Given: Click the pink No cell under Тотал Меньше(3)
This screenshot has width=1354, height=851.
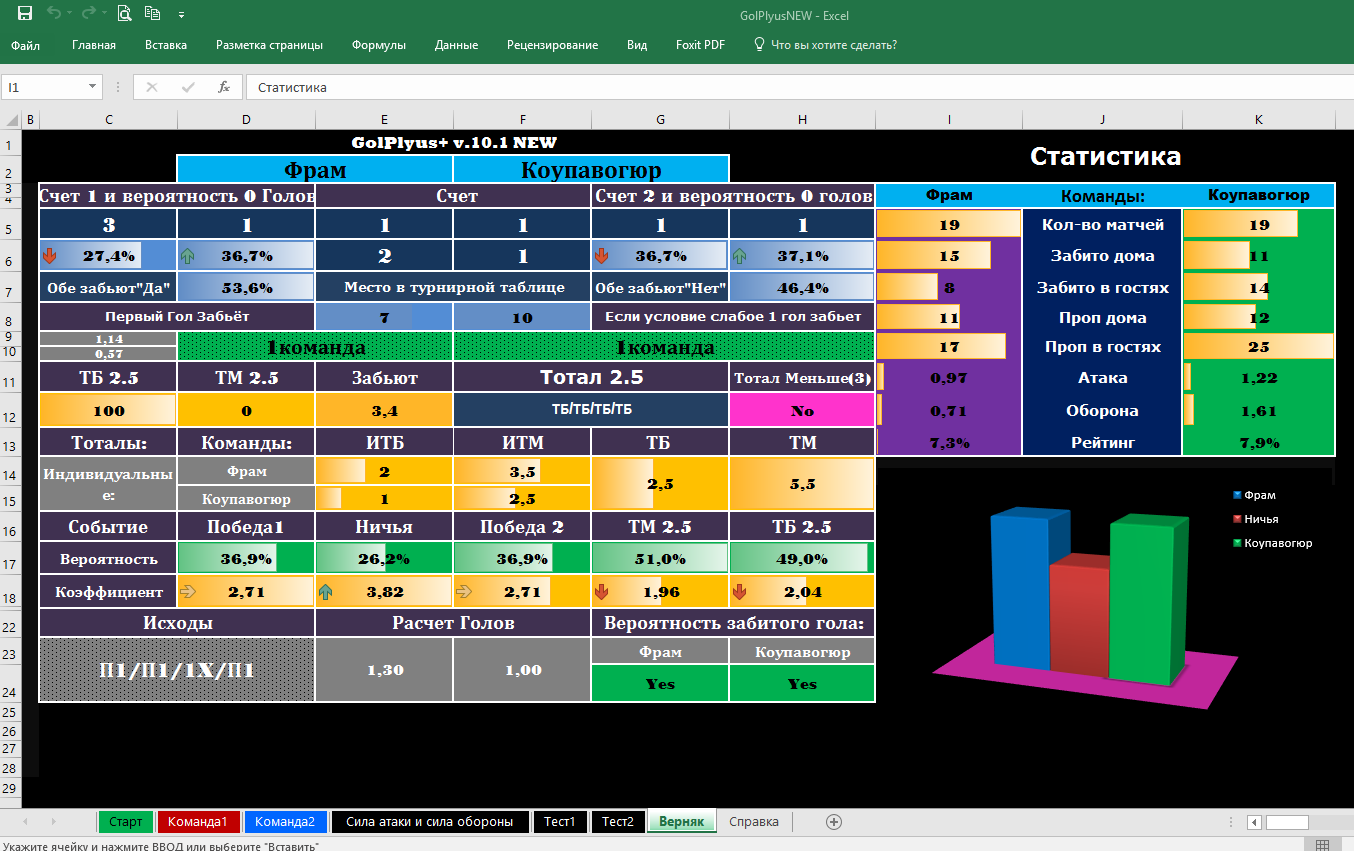Looking at the screenshot, I should pyautogui.click(x=802, y=411).
